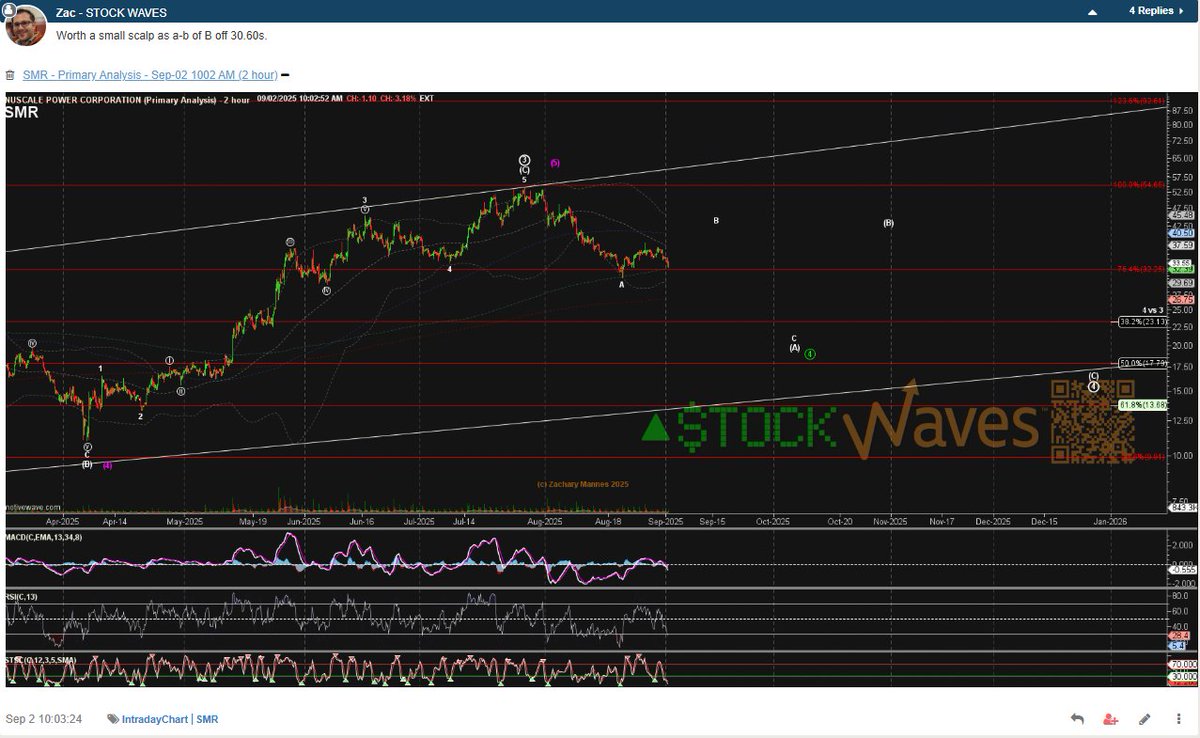The width and height of the screenshot is (1200, 738).
Task: Expand the '4 Replies' thread
Action: [1157, 11]
